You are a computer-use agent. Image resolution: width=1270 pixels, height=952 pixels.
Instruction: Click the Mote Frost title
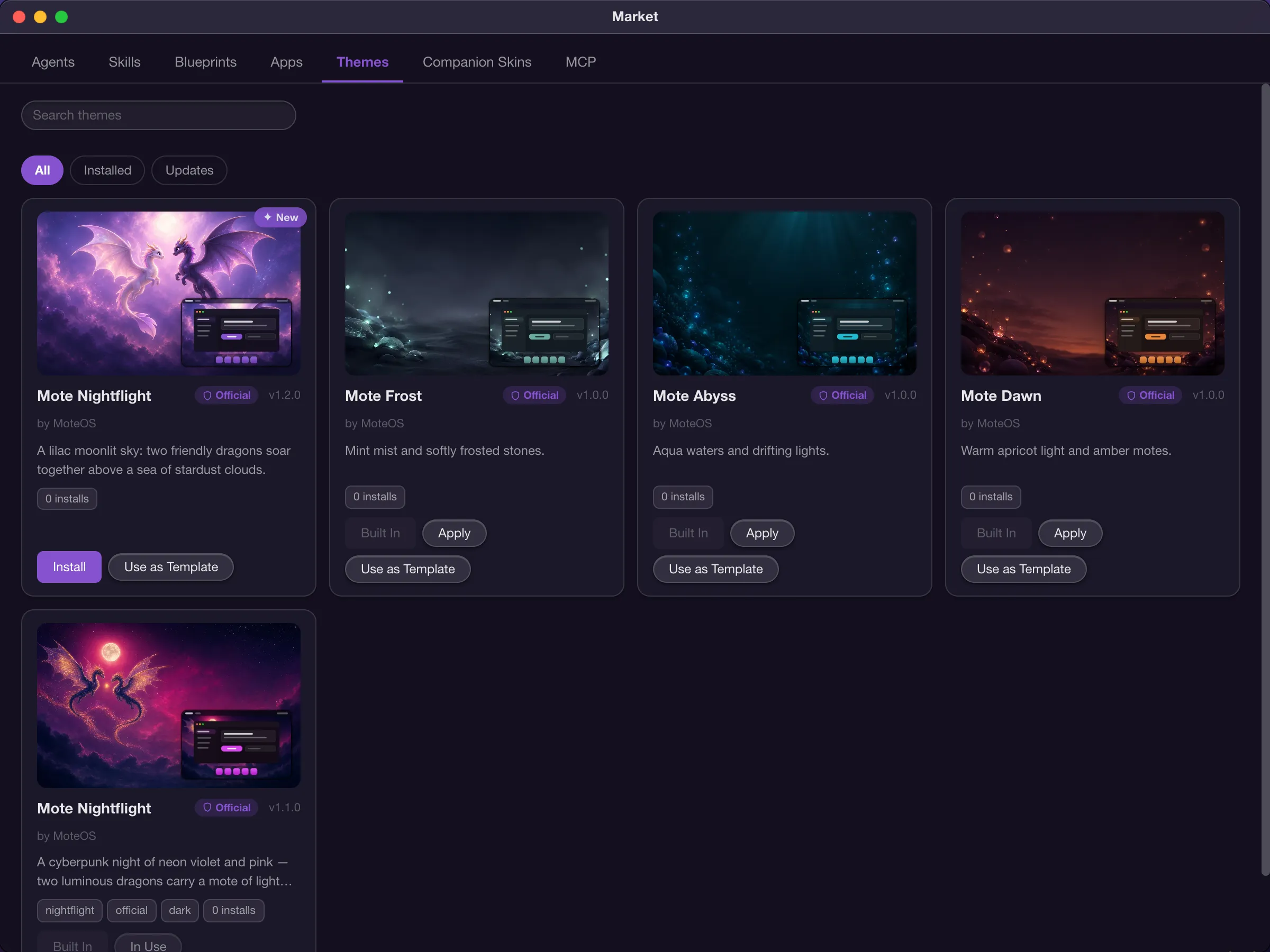tap(383, 396)
